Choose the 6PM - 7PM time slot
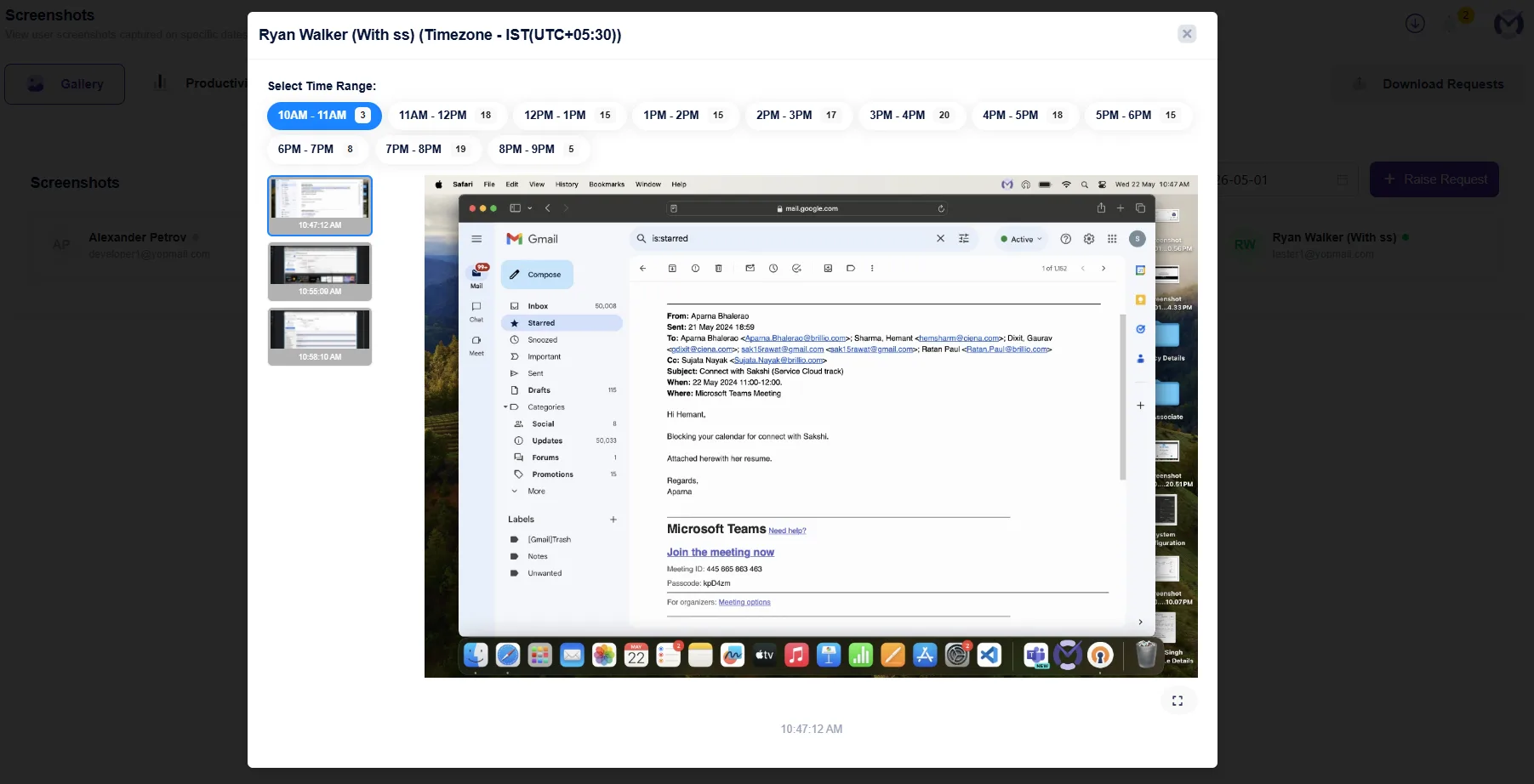 (x=316, y=150)
